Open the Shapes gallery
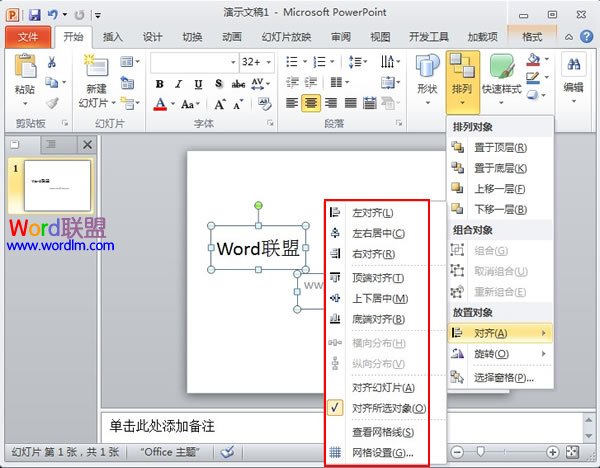The height and width of the screenshot is (468, 600). click(x=427, y=80)
